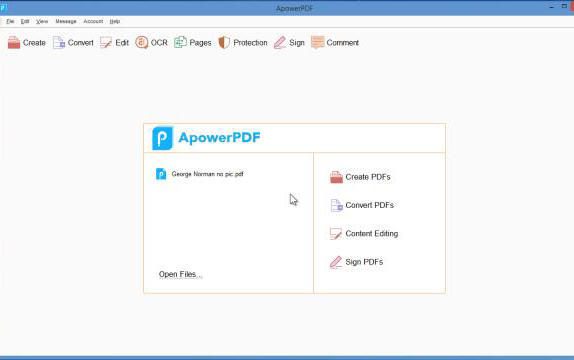Click the Content Editing icon
This screenshot has width=574, height=360.
tap(336, 234)
